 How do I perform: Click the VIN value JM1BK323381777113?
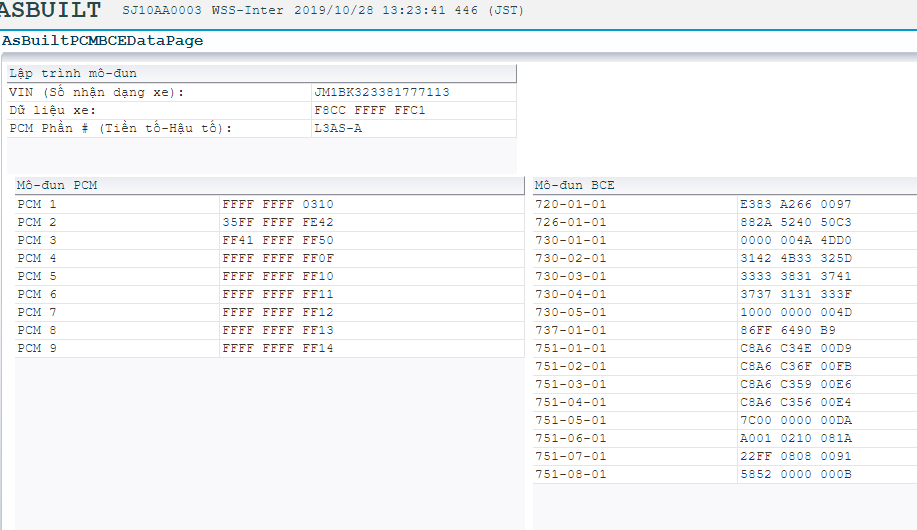point(381,92)
